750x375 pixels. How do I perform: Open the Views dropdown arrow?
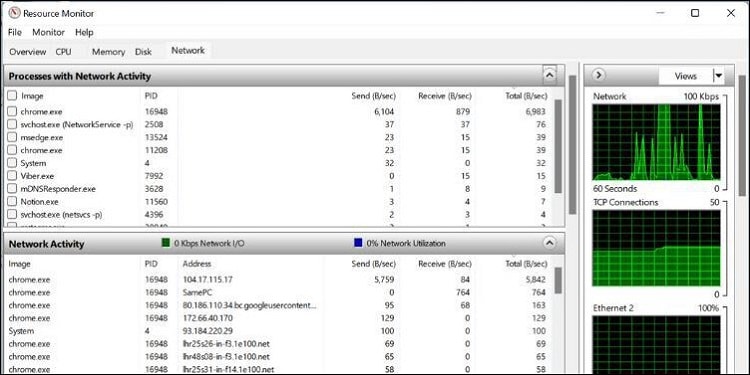pos(718,76)
